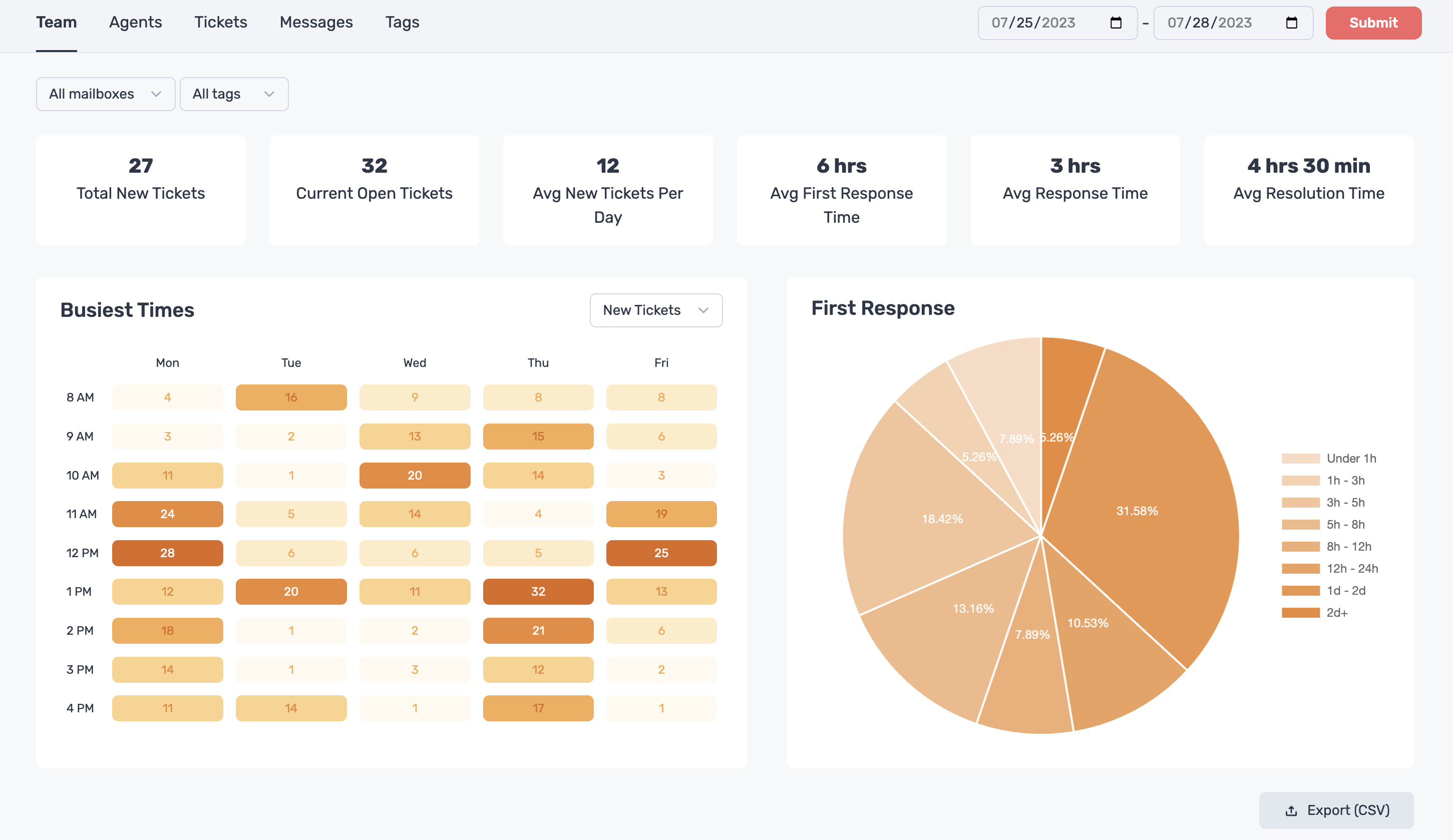Viewport: 1453px width, 840px height.
Task: Switch to the Tickets tab
Action: pos(220,23)
